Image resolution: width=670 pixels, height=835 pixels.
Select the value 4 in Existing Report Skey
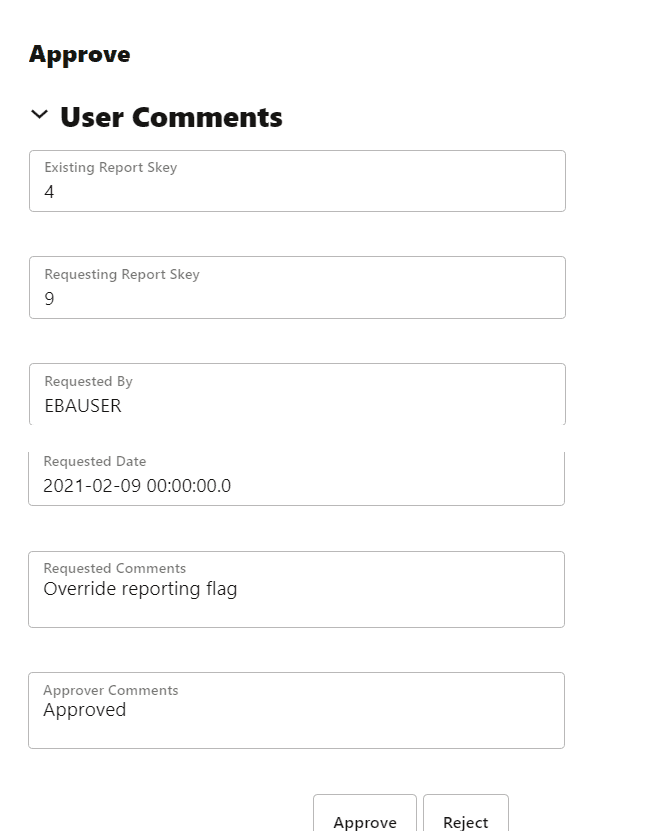[48, 192]
